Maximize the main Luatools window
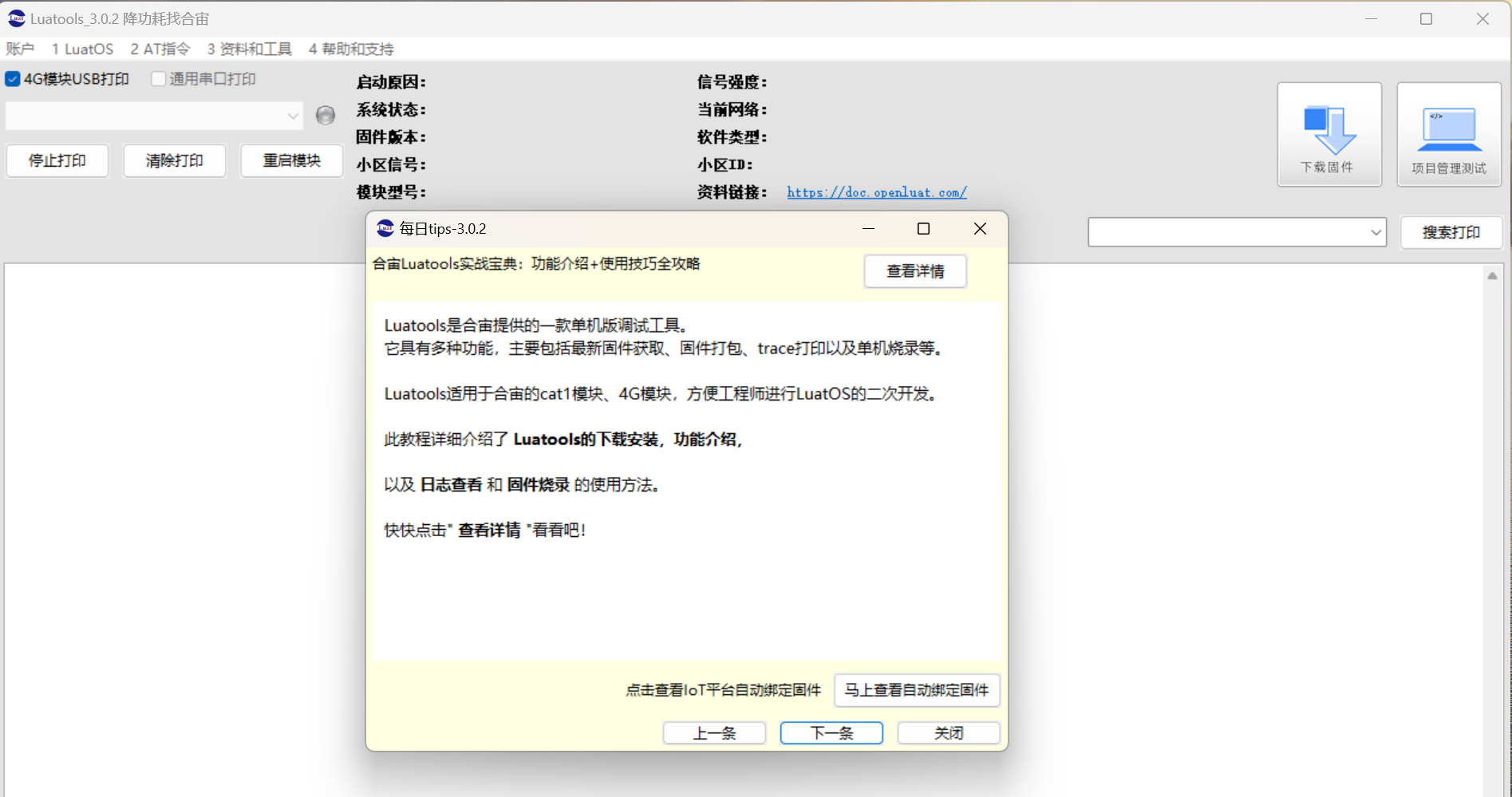This screenshot has width=1512, height=797. click(x=1427, y=18)
